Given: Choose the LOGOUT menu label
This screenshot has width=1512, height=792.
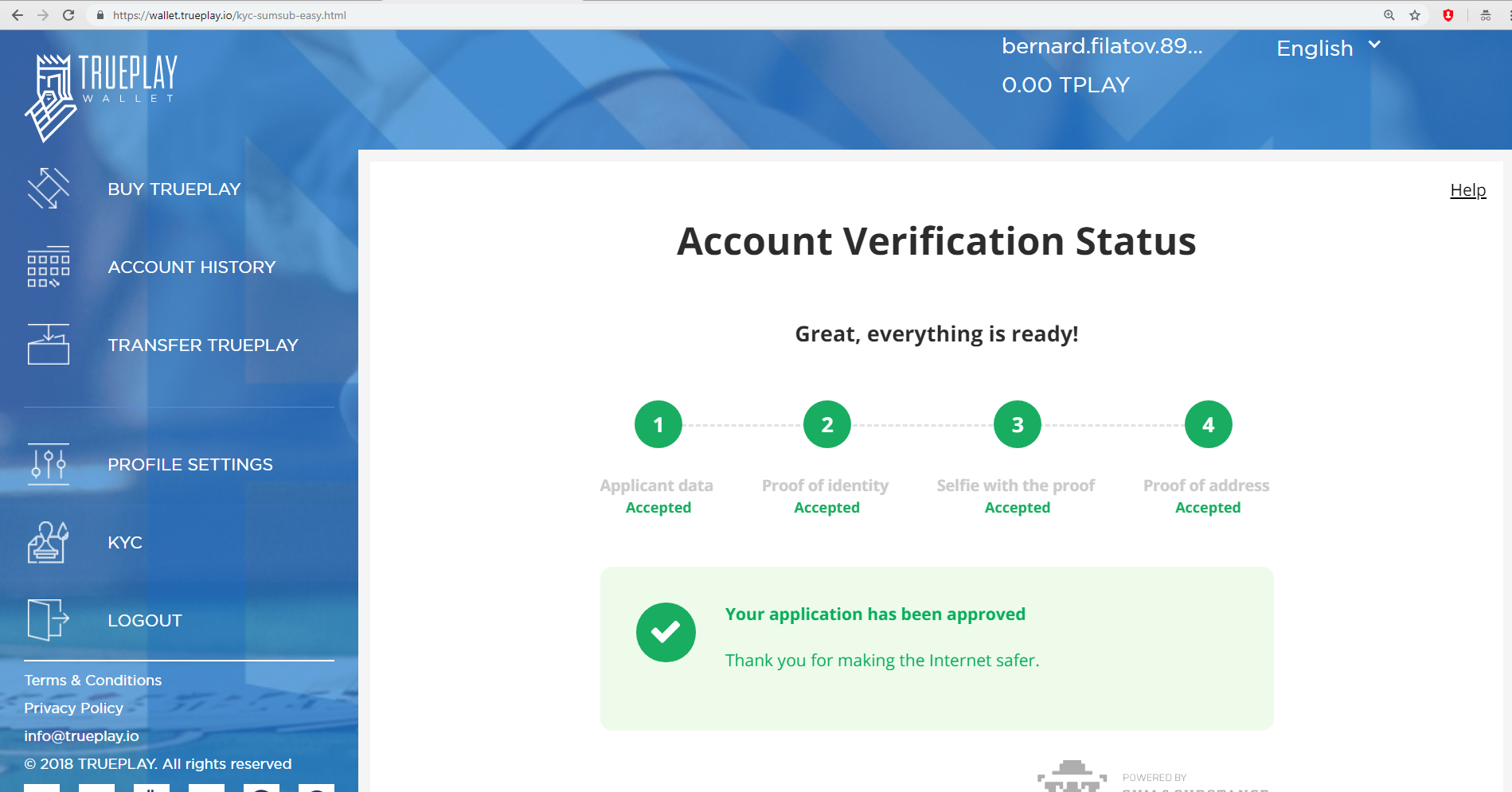Looking at the screenshot, I should [145, 620].
